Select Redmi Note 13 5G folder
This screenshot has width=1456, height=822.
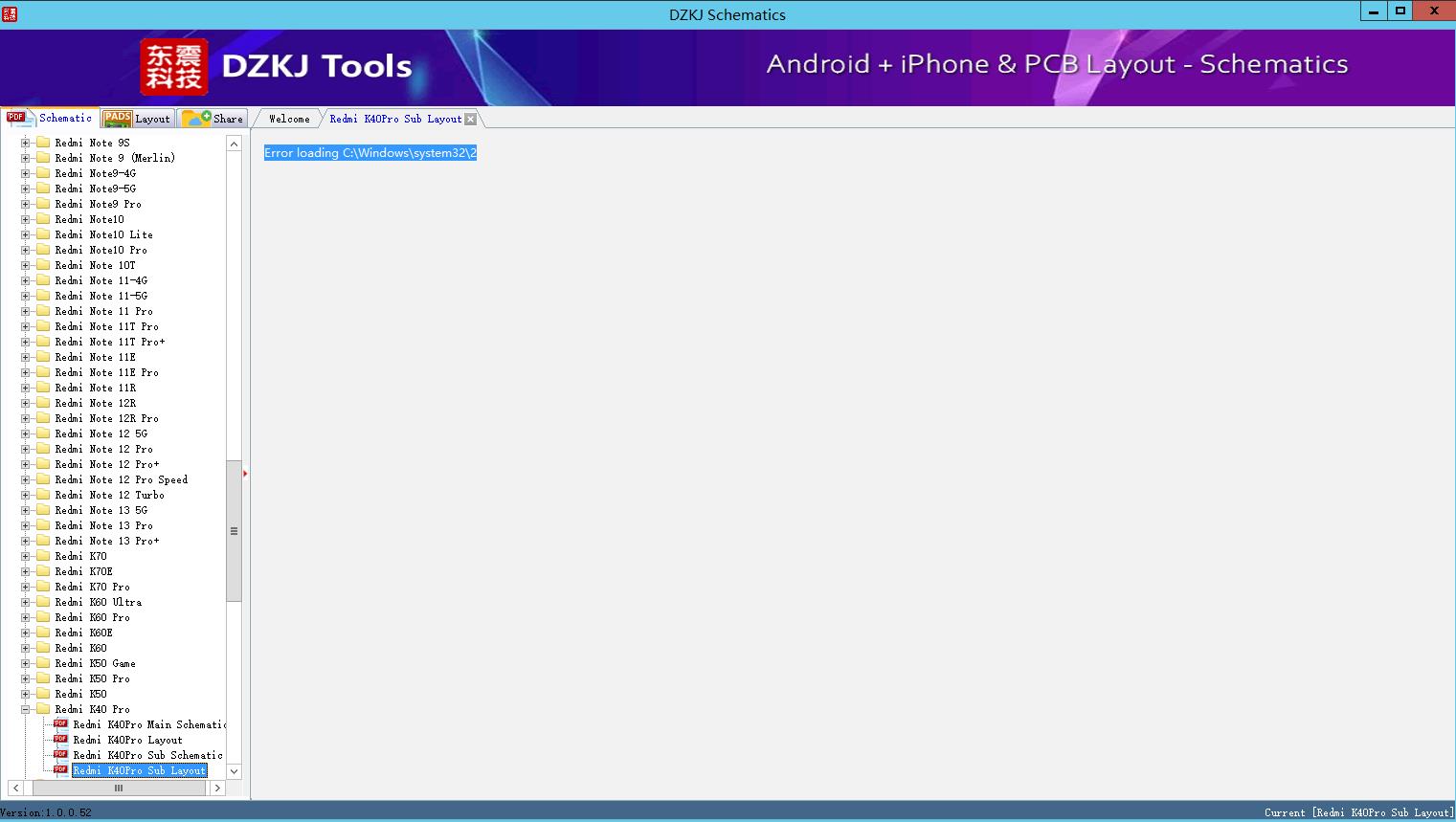[x=101, y=510]
